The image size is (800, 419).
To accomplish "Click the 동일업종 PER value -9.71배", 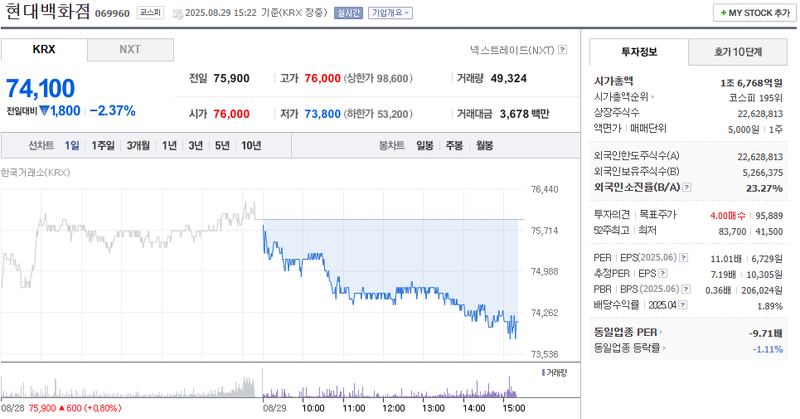I will (x=766, y=333).
